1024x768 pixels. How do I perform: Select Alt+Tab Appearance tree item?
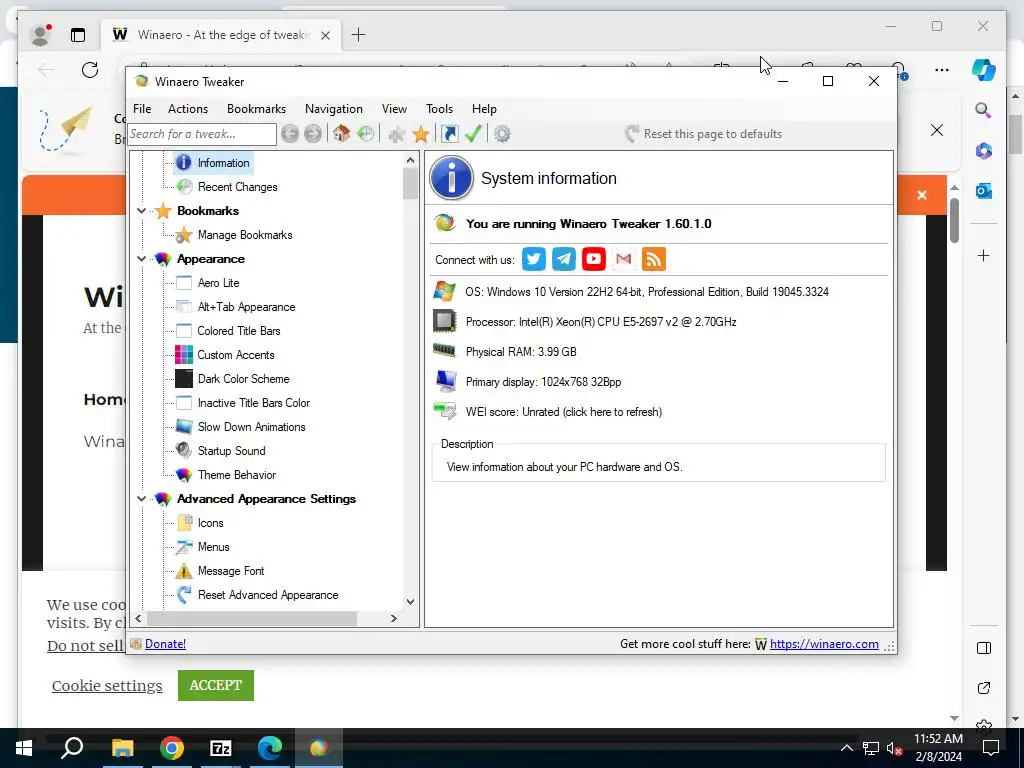click(246, 307)
